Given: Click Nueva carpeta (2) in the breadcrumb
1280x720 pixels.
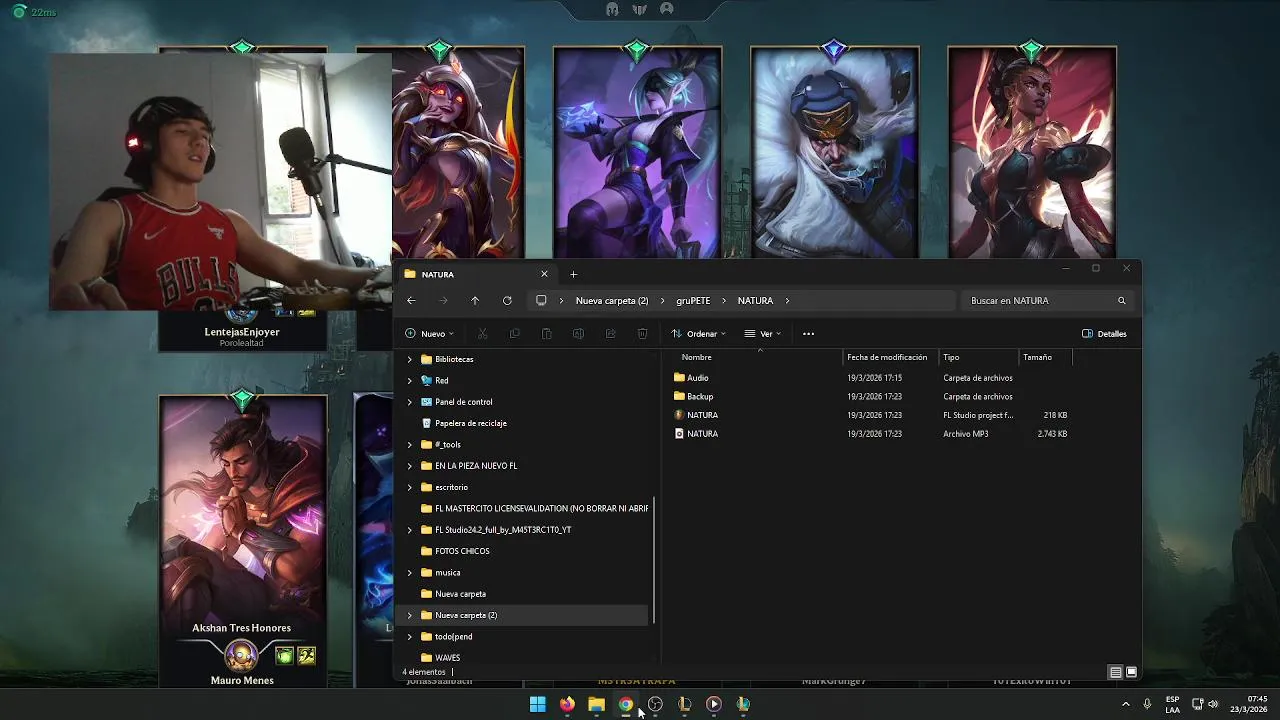Looking at the screenshot, I should click(x=612, y=300).
